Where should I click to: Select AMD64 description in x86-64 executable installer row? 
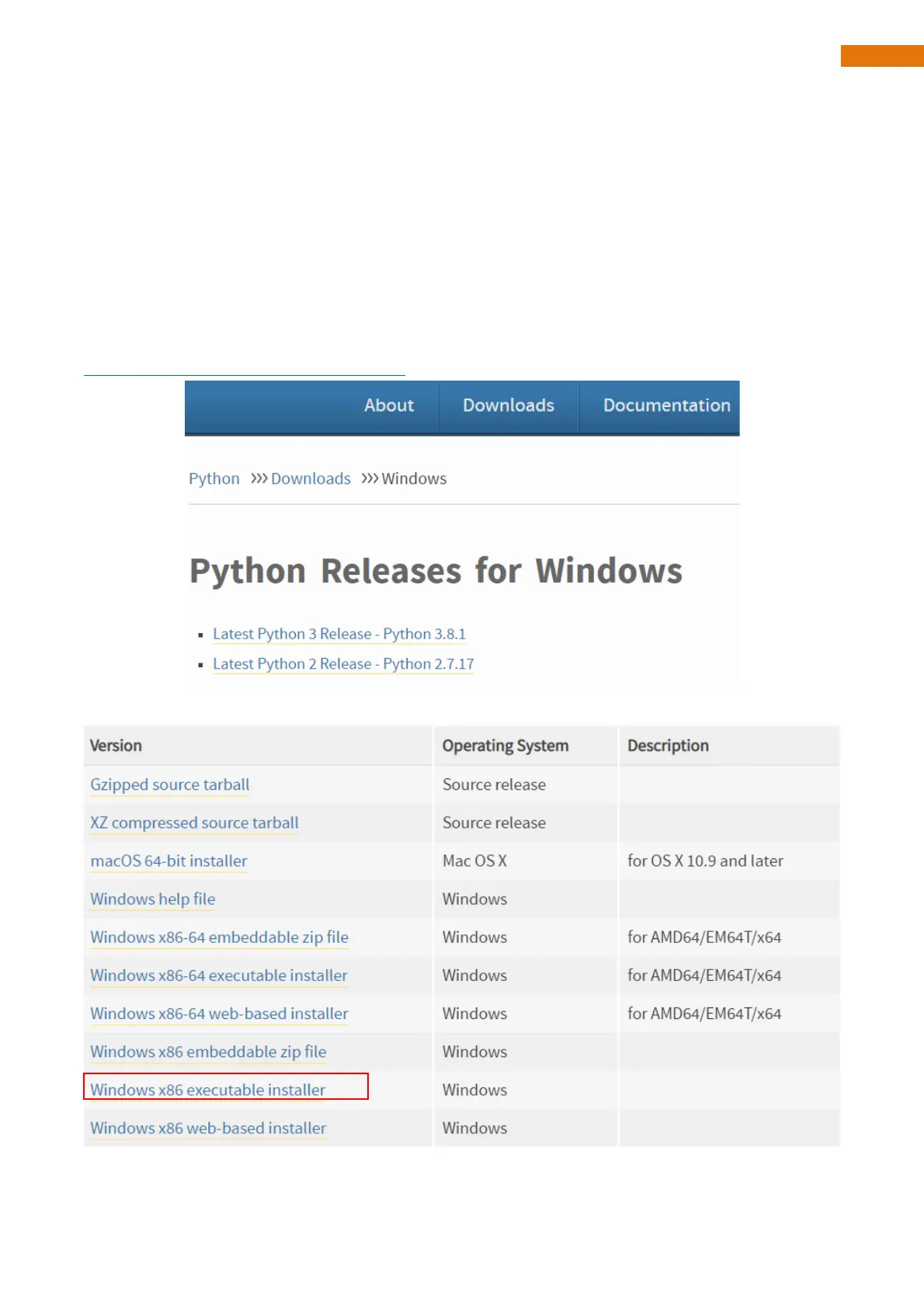coord(704,975)
